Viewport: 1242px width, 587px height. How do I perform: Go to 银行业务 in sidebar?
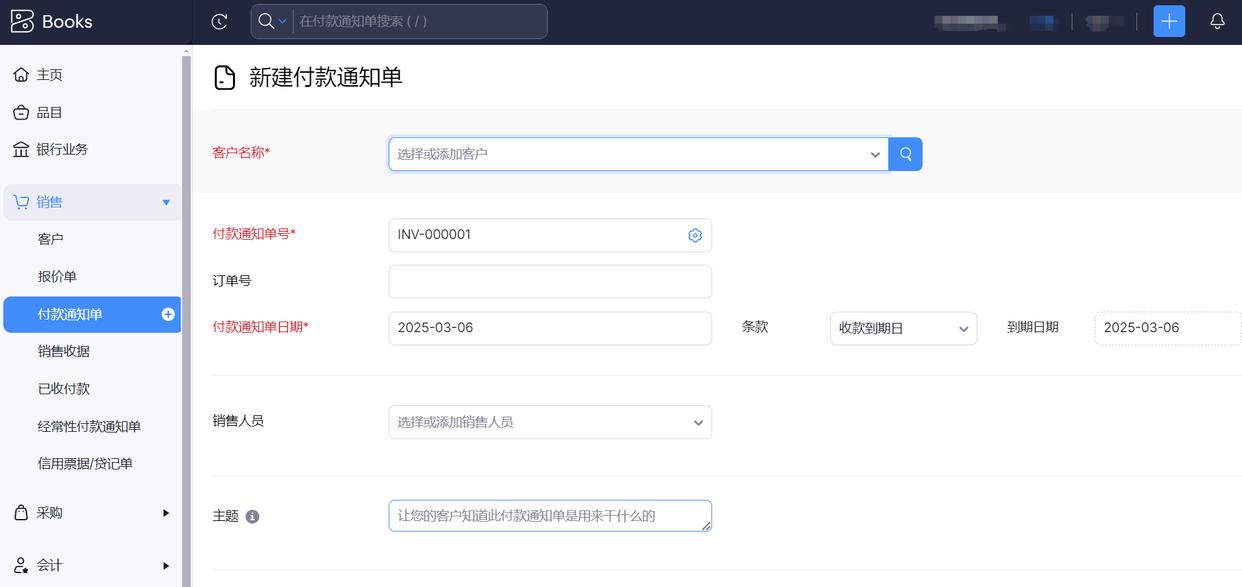point(62,150)
